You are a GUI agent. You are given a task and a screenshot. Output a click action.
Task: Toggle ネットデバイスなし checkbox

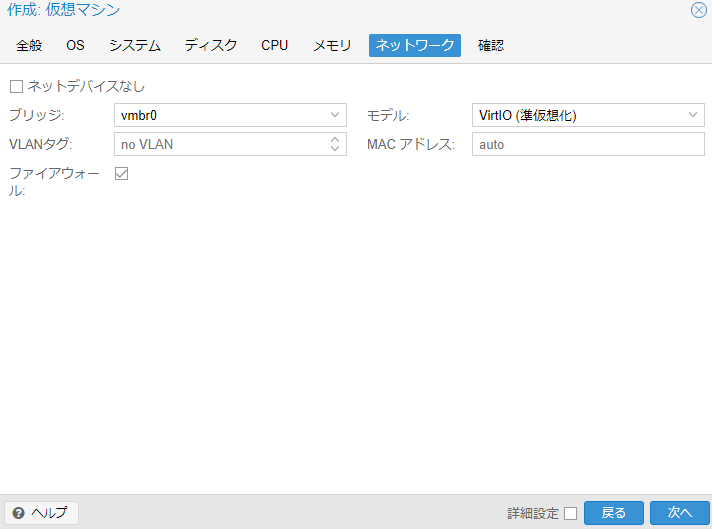pos(16,86)
